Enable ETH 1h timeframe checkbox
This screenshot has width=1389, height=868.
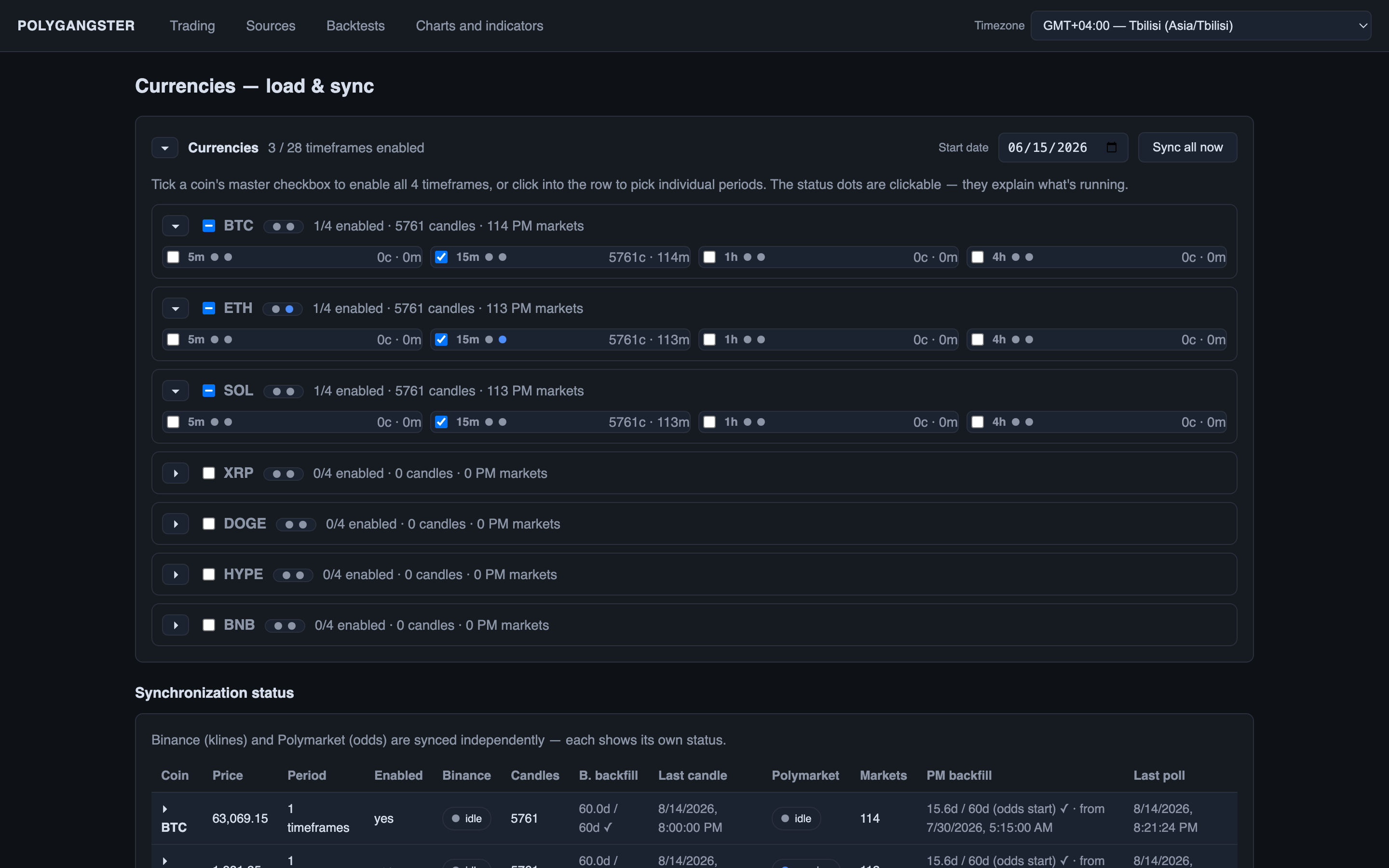[x=709, y=339]
